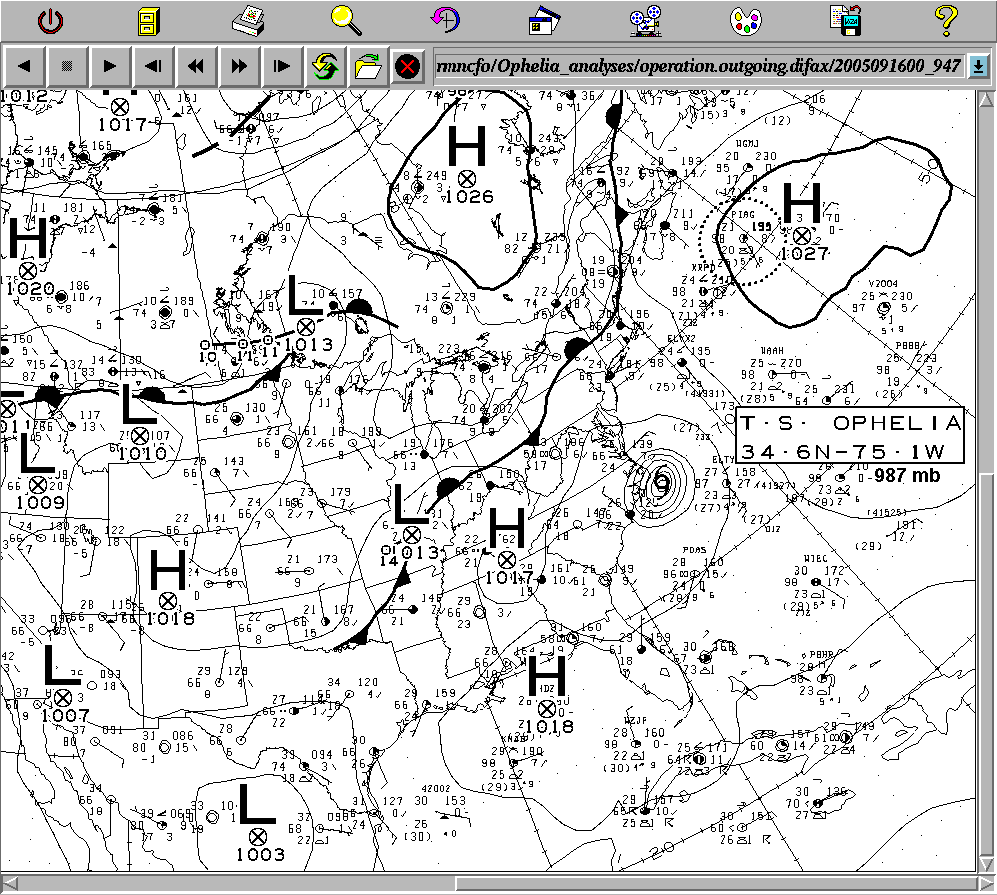Click the clock history icon
The height and width of the screenshot is (895, 997).
tap(446, 19)
